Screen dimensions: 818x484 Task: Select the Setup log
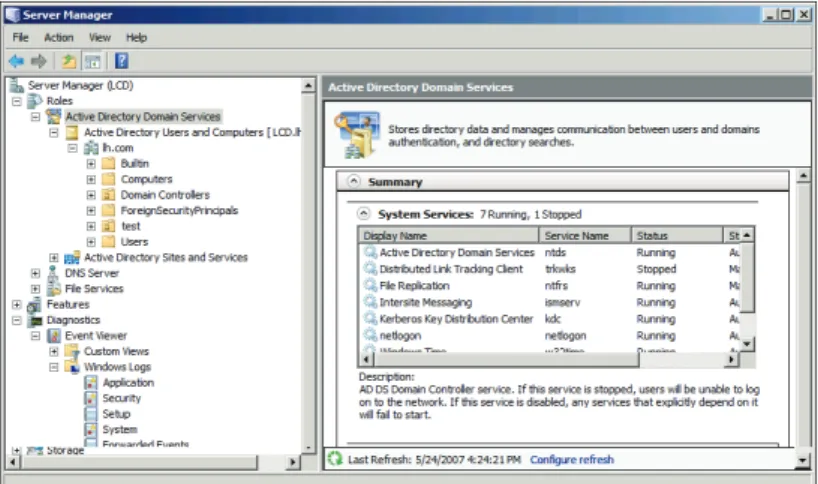[116, 414]
